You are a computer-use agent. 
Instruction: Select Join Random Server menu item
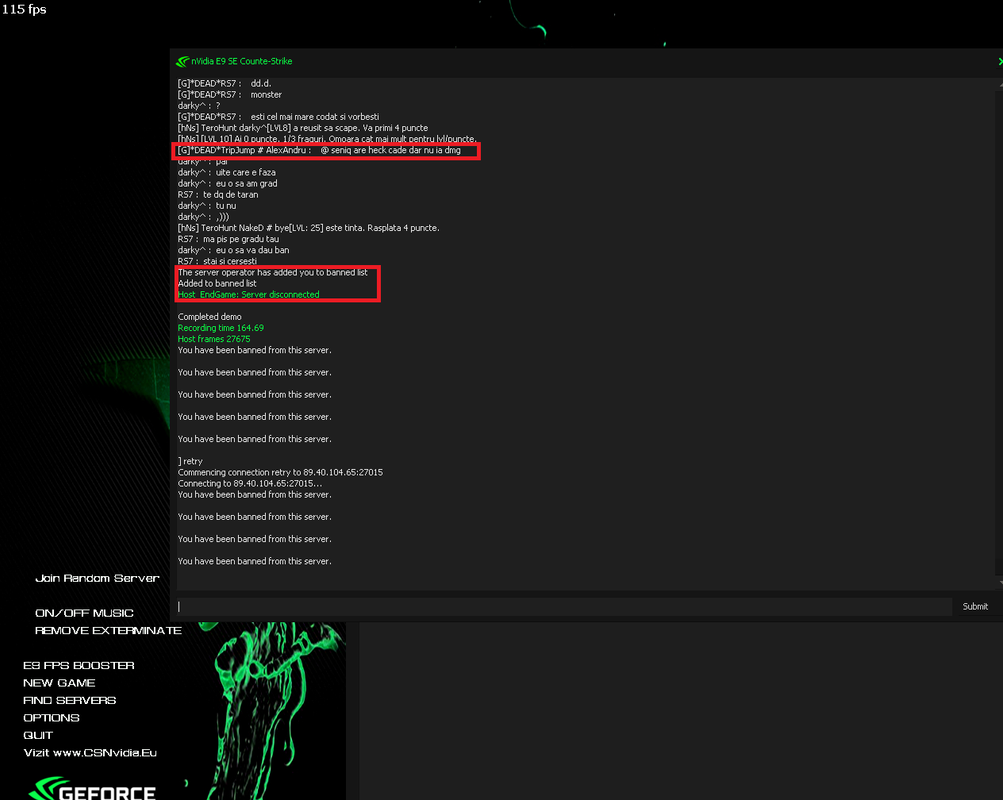pos(97,578)
